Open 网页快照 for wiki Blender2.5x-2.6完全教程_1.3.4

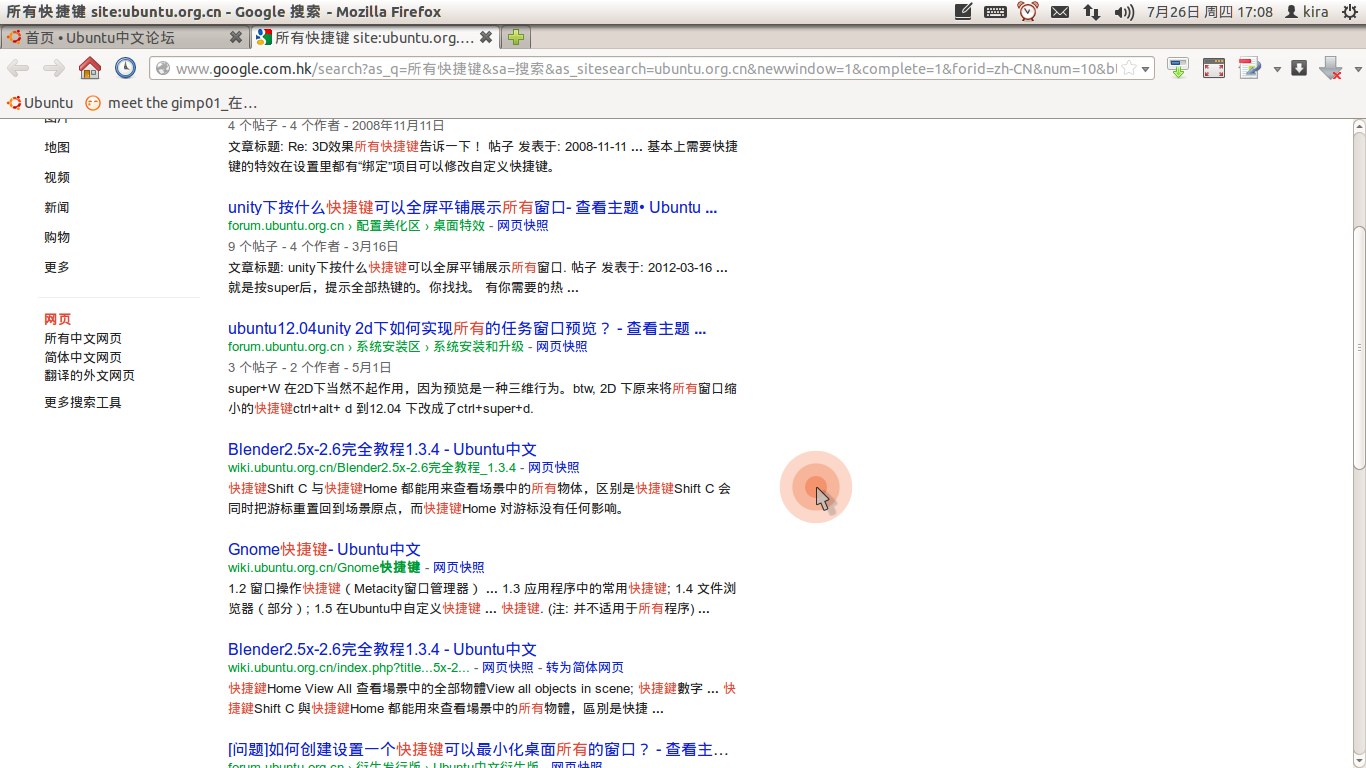(554, 468)
